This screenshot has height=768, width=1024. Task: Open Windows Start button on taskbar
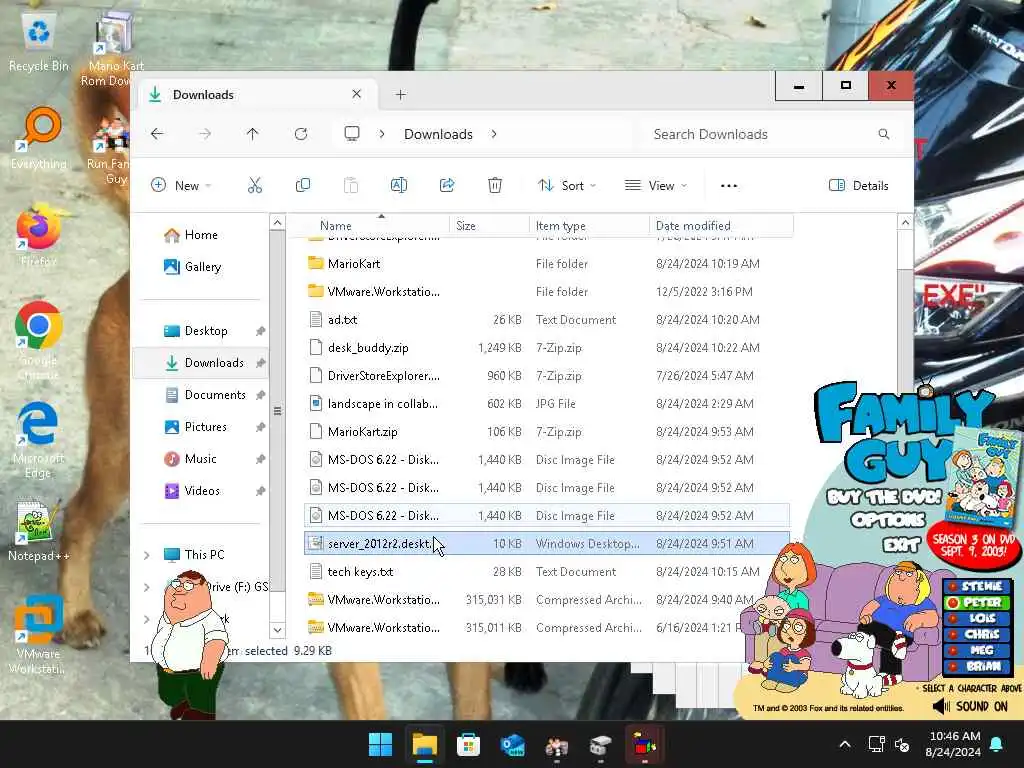tap(381, 744)
